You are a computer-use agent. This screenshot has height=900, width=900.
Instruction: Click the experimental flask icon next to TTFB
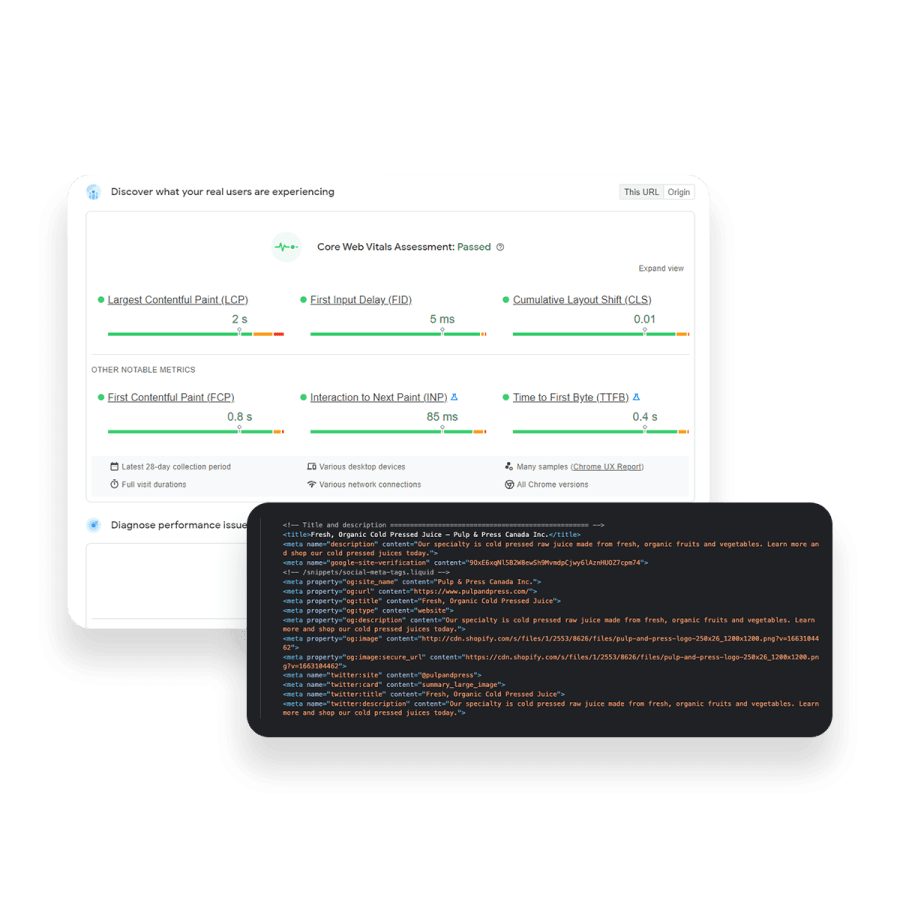pos(636,397)
